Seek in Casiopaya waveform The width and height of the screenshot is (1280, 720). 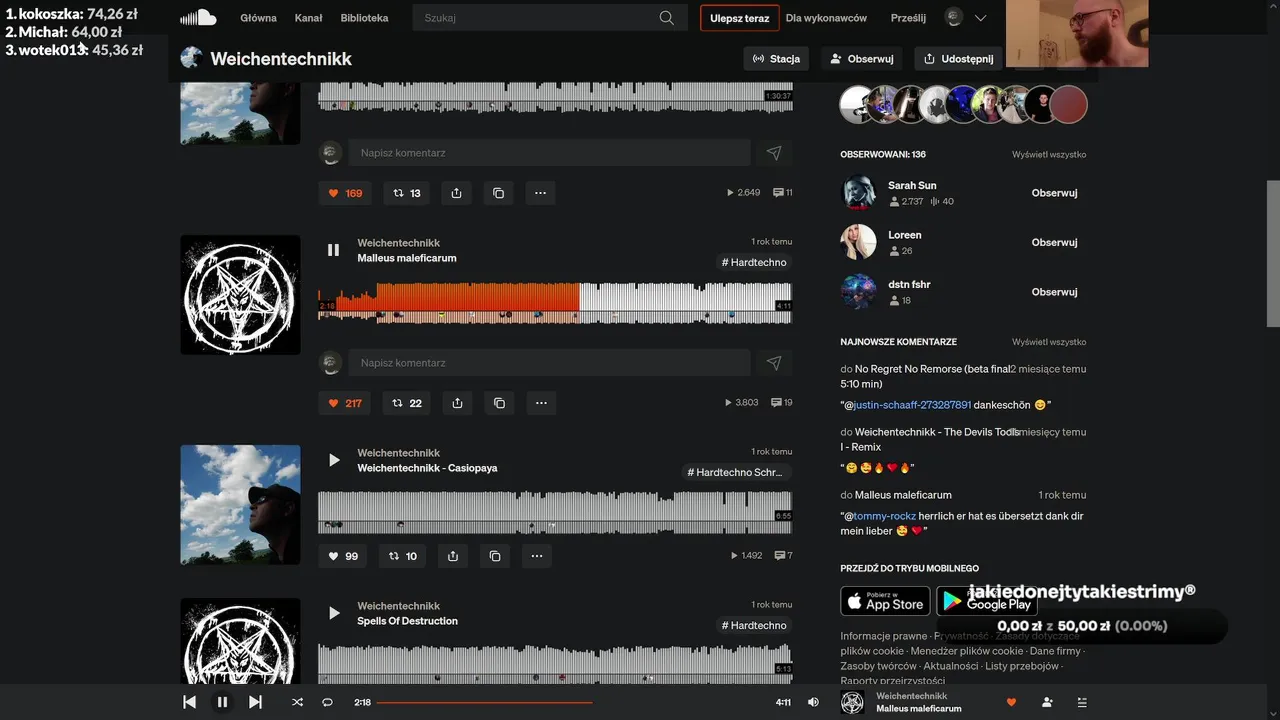[555, 511]
